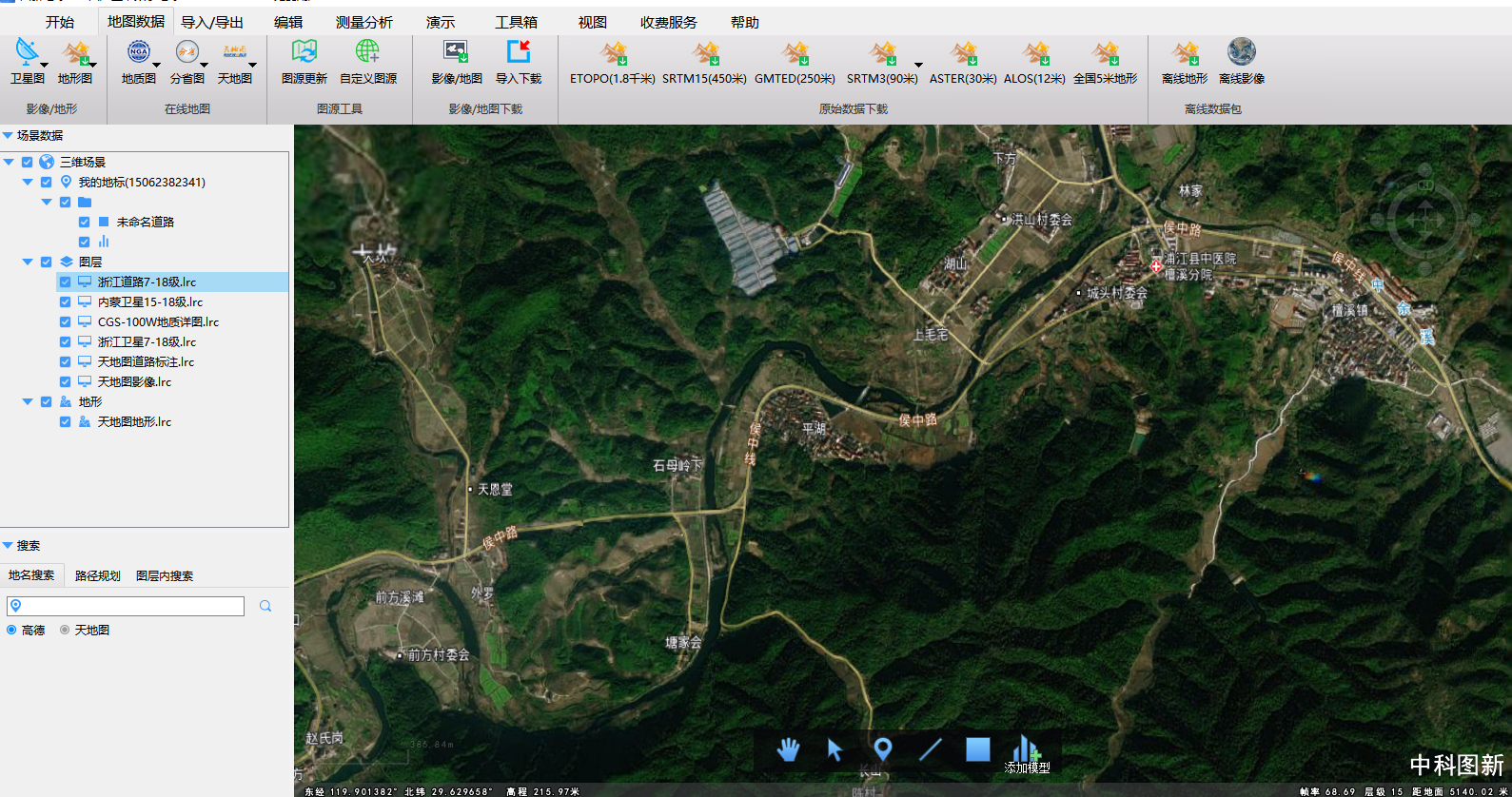Click 图源更新 map source update icon
This screenshot has width=1512, height=797.
304,52
